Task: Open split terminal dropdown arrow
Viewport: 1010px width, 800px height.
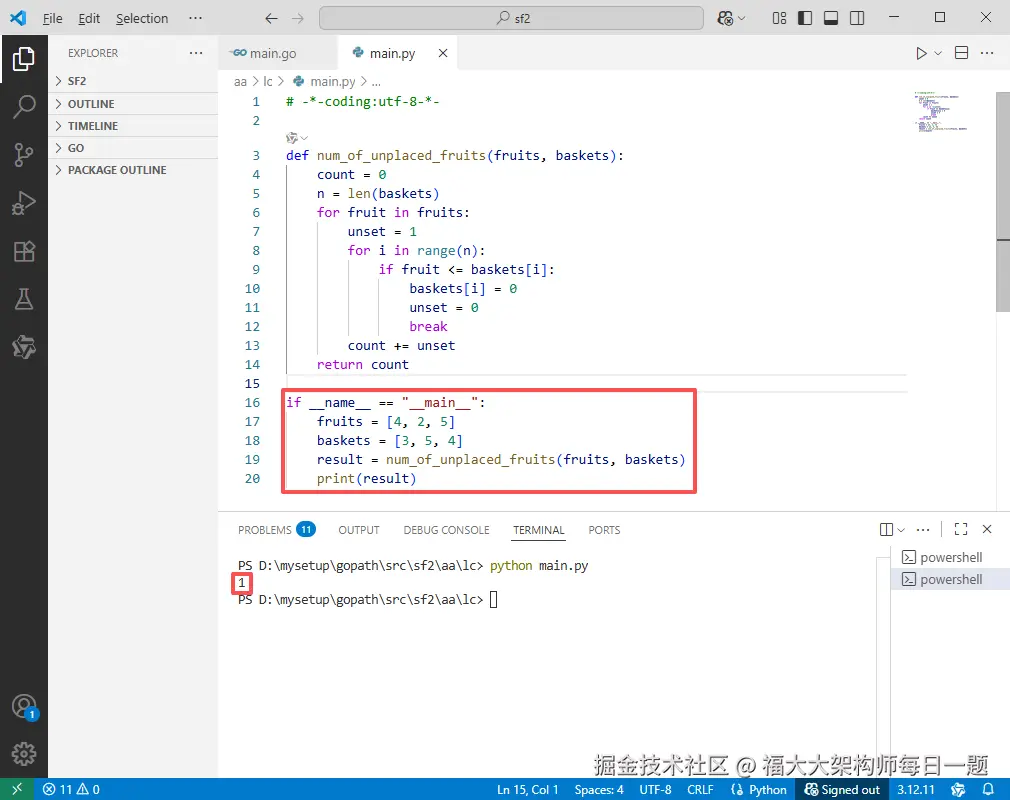Action: [901, 529]
